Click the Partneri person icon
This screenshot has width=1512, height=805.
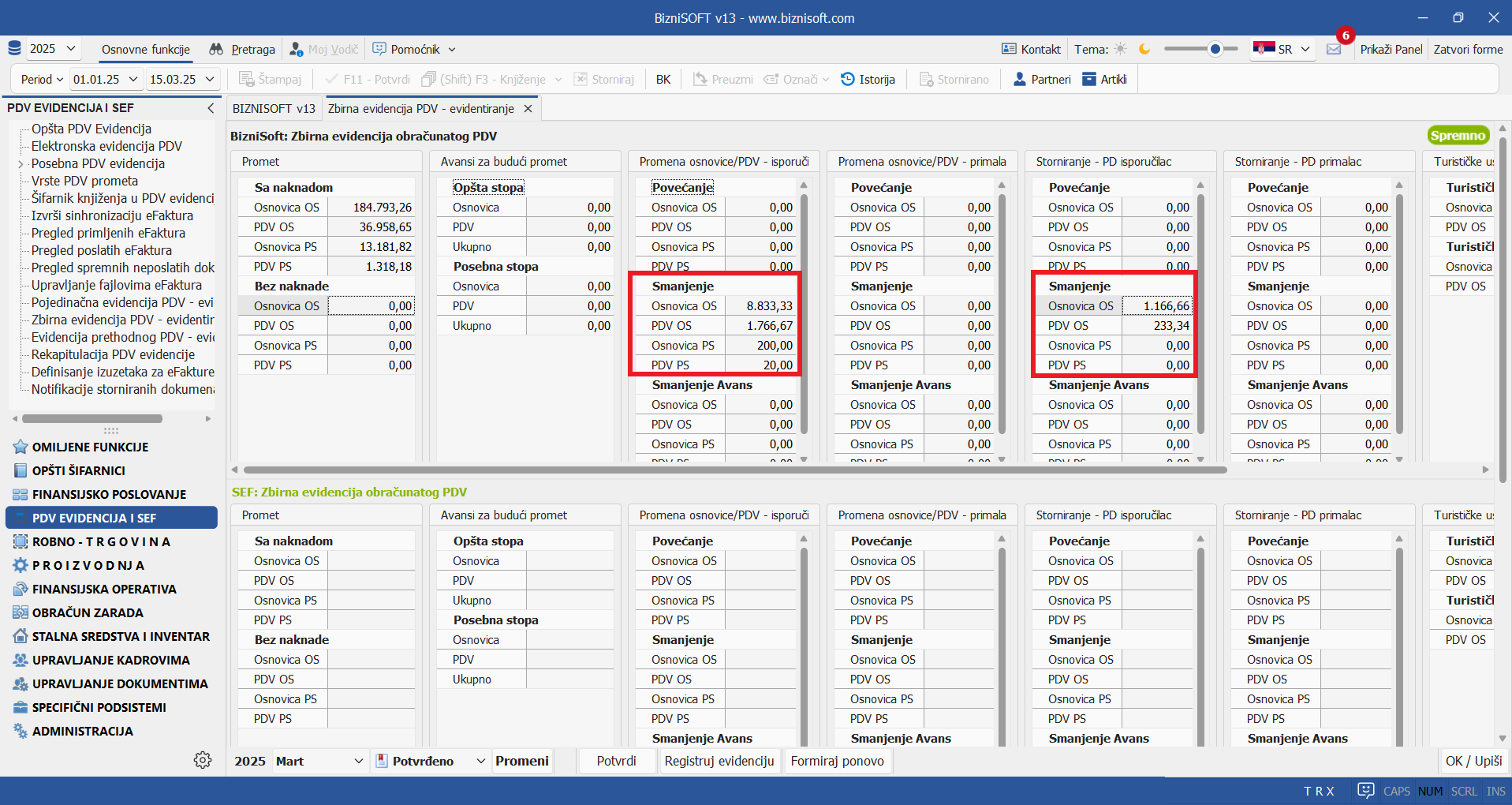pos(1020,80)
